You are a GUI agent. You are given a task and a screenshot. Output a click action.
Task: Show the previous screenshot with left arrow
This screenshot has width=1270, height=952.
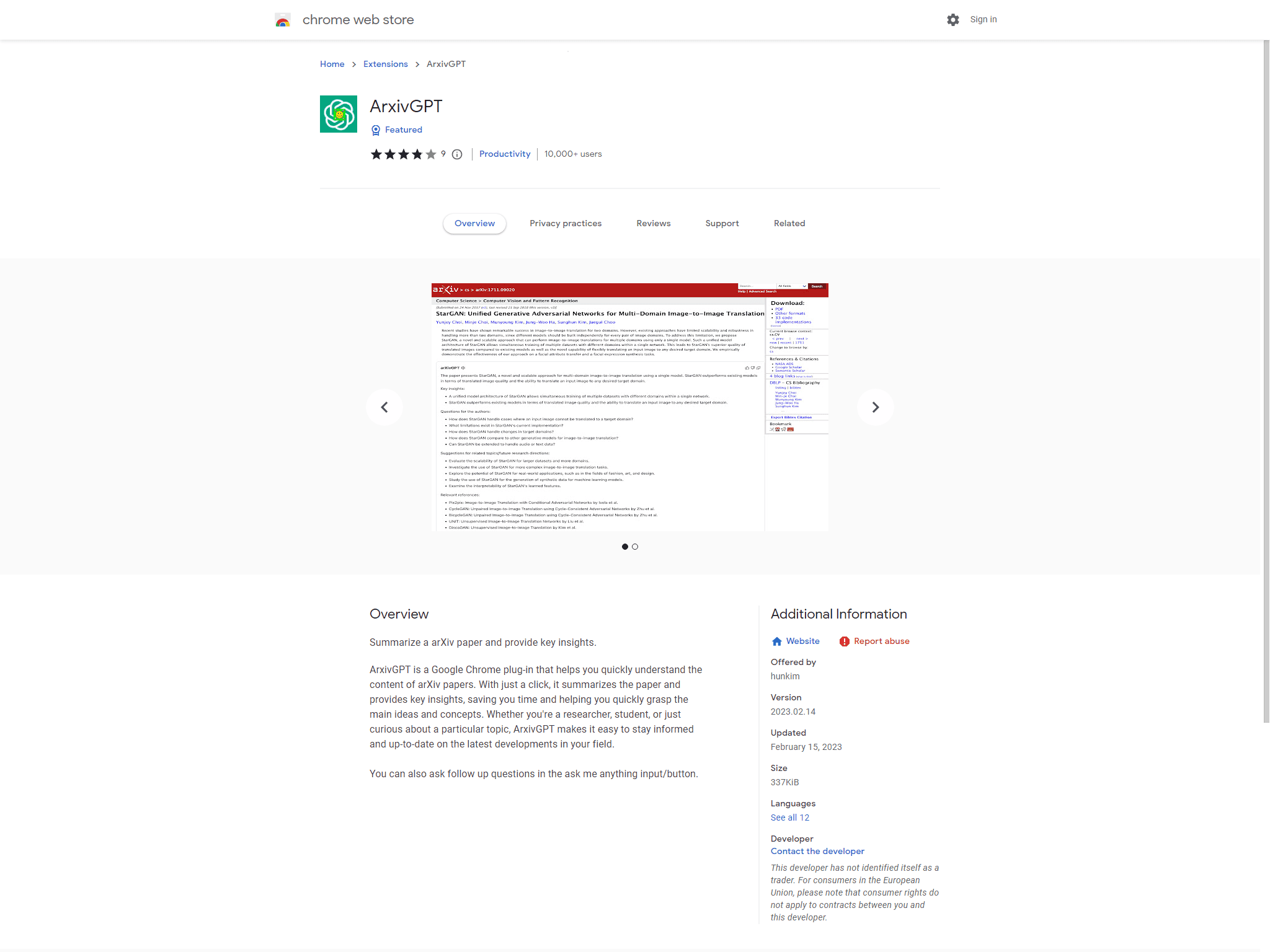384,407
